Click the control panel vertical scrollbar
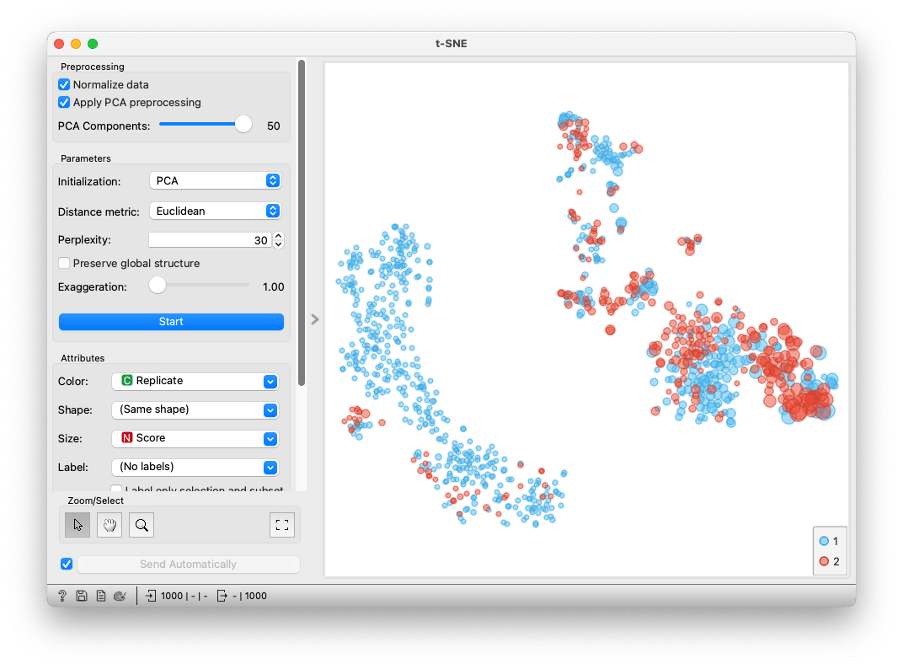Viewport: 904px width, 670px height. point(302,223)
